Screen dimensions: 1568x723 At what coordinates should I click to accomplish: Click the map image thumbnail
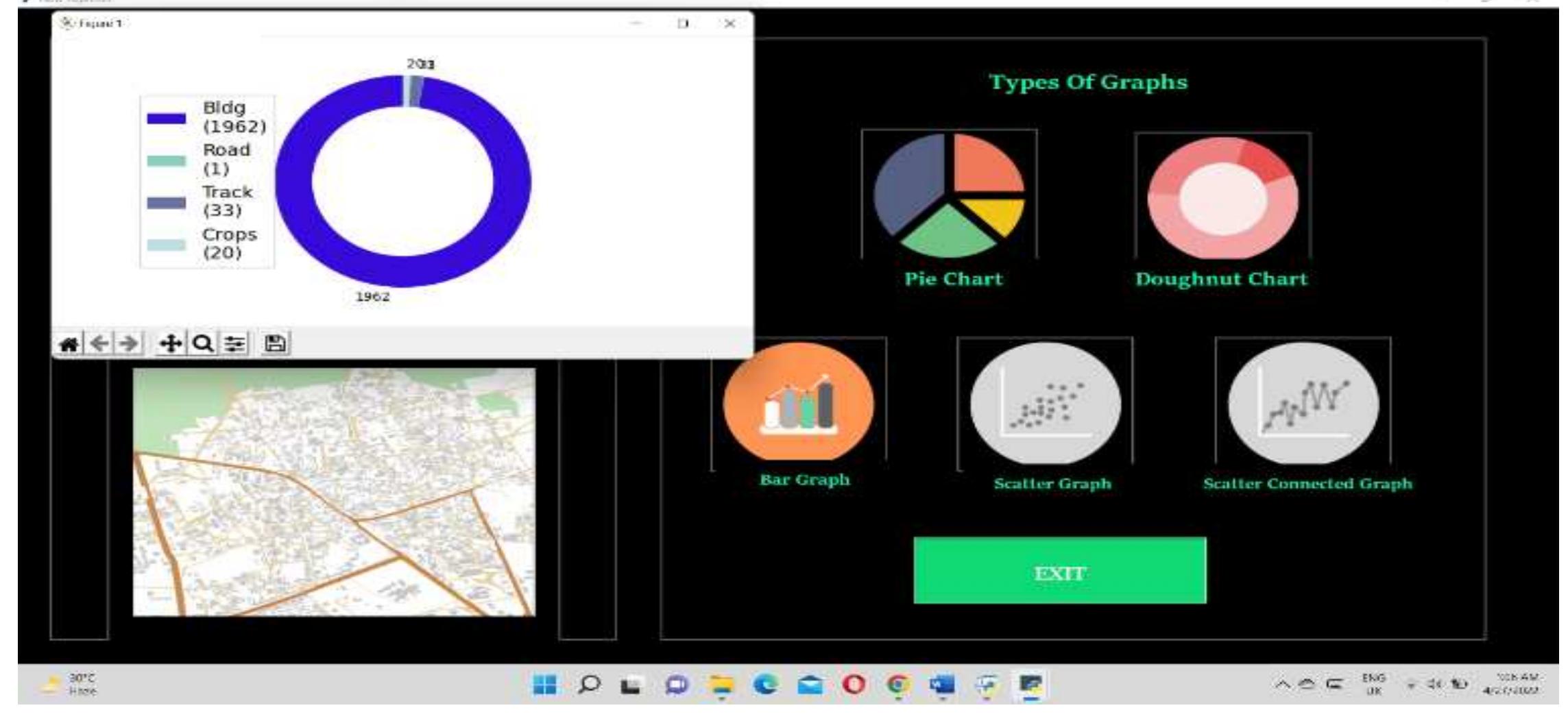pyautogui.click(x=334, y=492)
